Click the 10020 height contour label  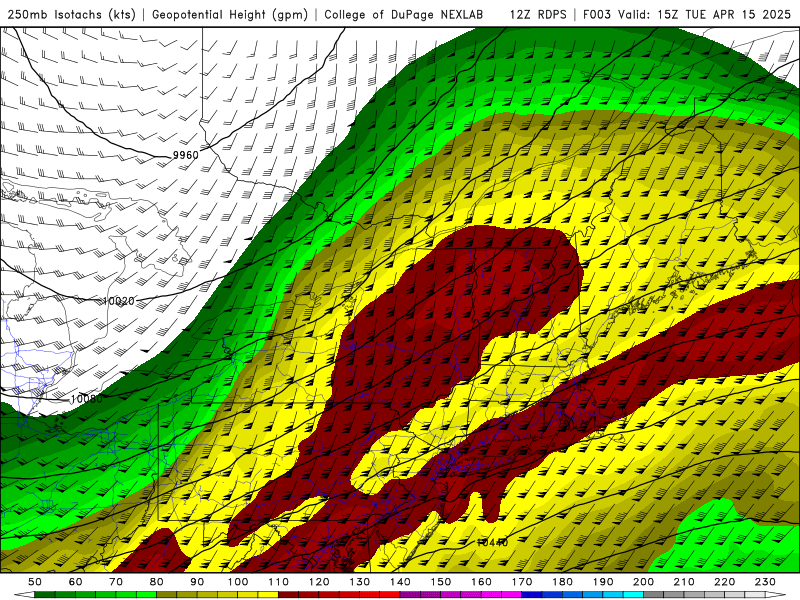coord(118,301)
